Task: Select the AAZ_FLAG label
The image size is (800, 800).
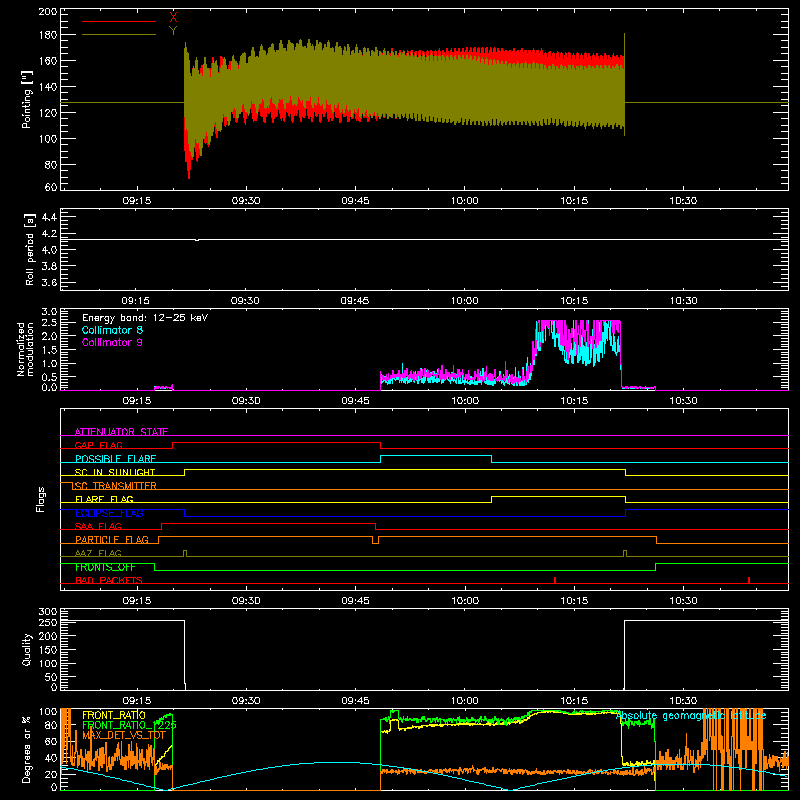Action: point(98,553)
